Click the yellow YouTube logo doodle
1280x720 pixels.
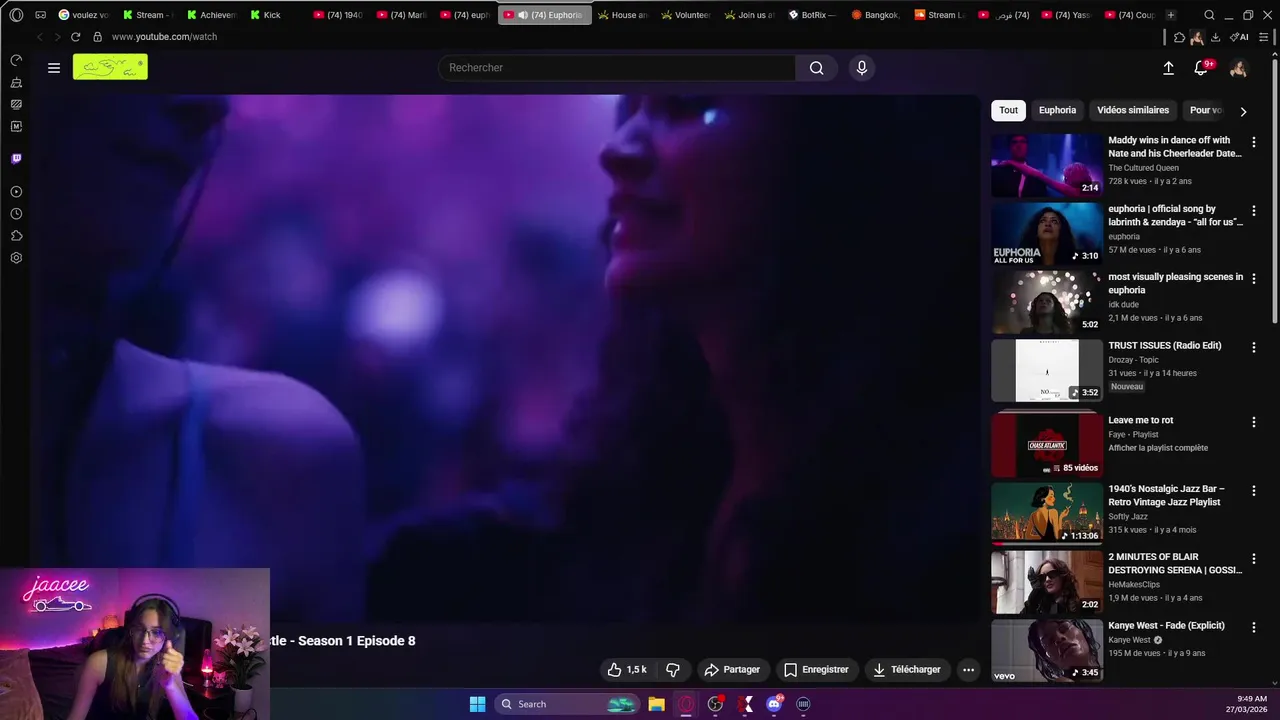(110, 68)
